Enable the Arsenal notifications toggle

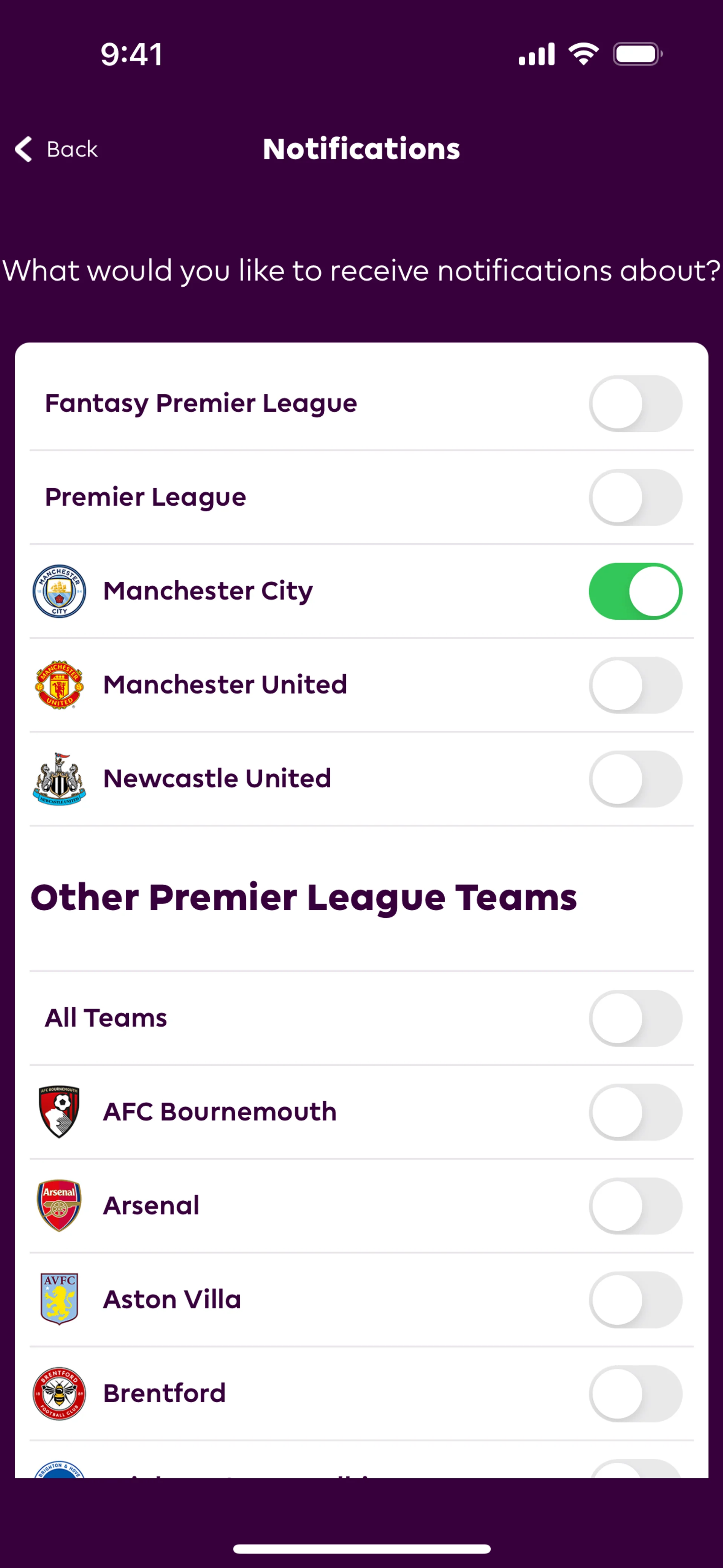coord(635,1205)
